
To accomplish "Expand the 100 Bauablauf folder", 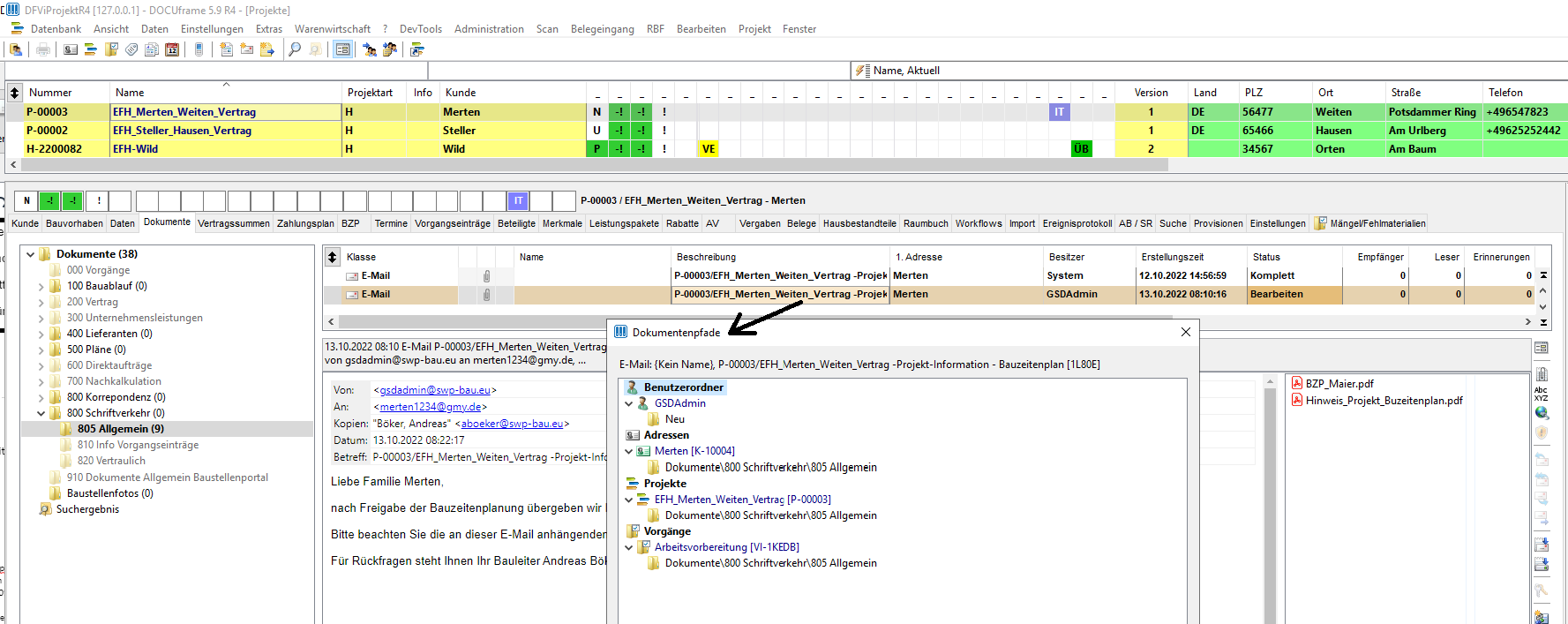I will click(41, 287).
